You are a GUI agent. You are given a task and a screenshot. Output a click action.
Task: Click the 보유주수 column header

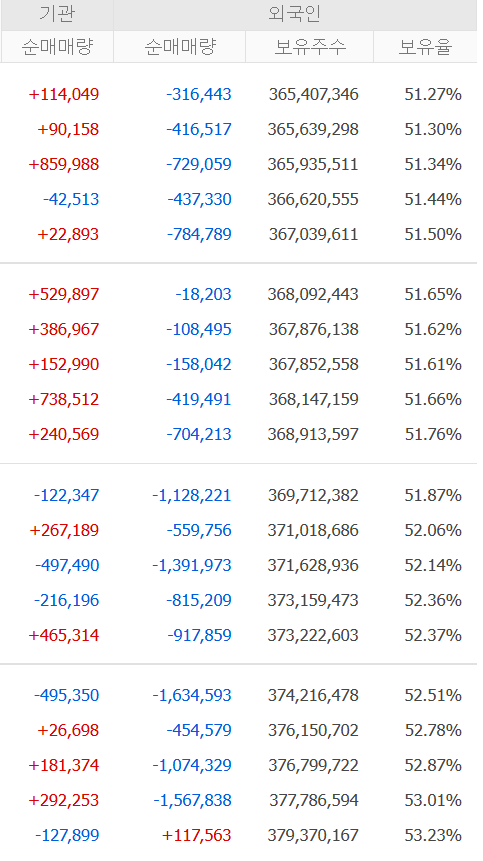[x=310, y=47]
